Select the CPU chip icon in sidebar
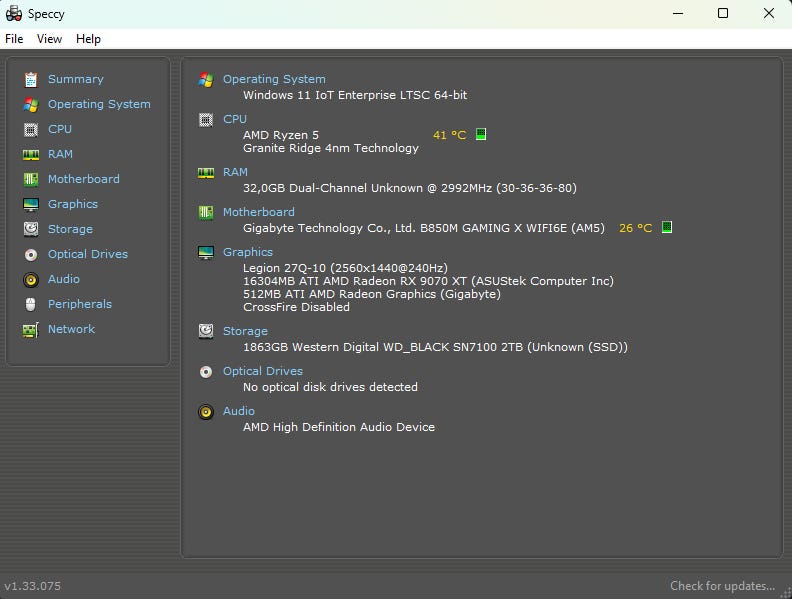This screenshot has height=599, width=792. click(x=30, y=129)
